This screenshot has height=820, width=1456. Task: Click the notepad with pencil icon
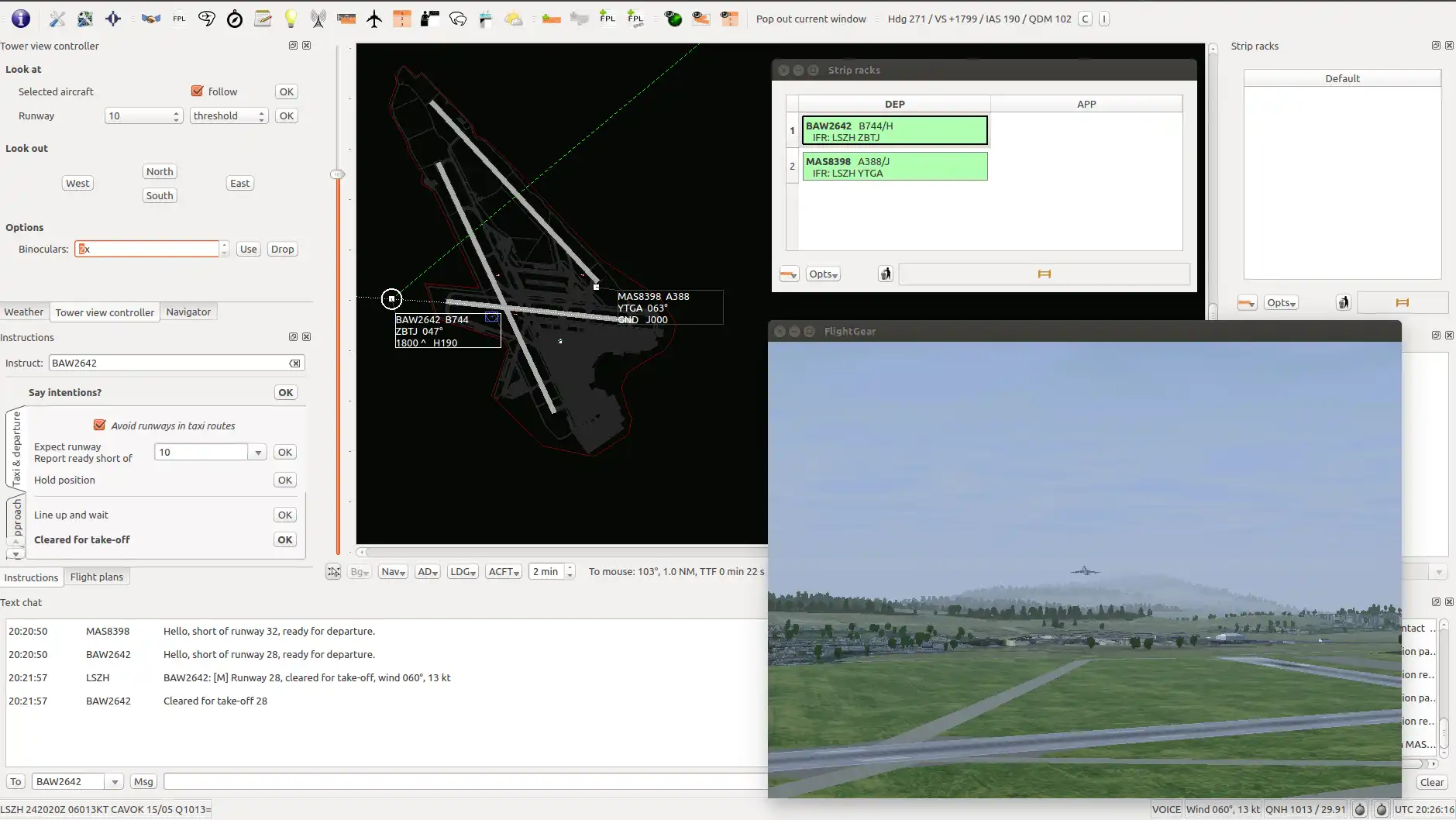pos(263,19)
